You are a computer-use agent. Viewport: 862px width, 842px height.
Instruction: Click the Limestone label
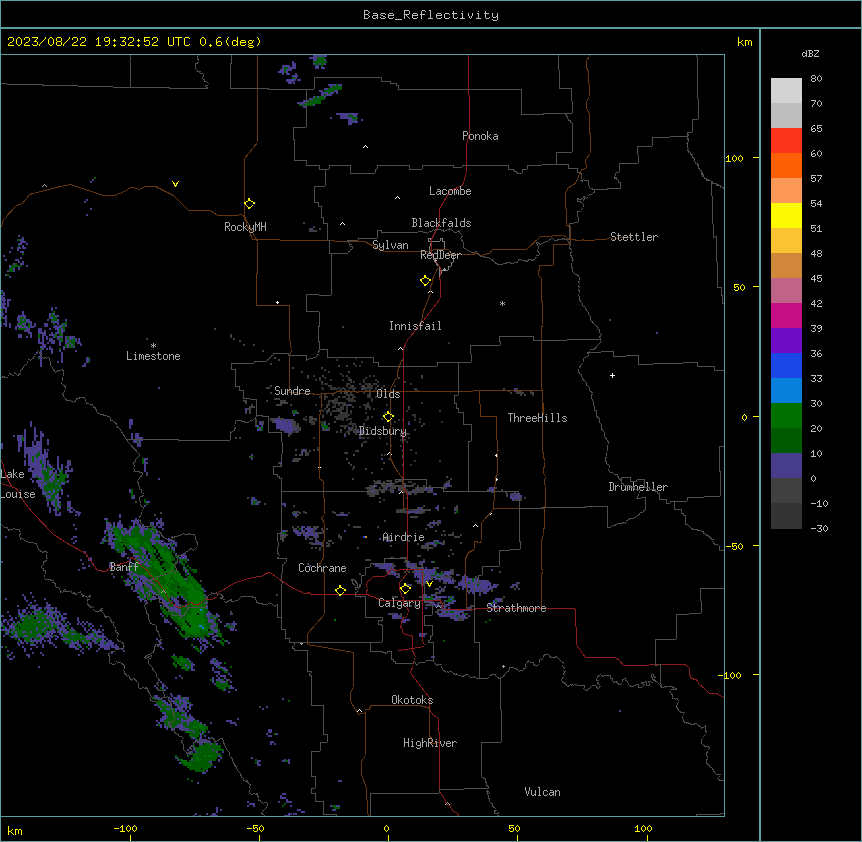(153, 356)
